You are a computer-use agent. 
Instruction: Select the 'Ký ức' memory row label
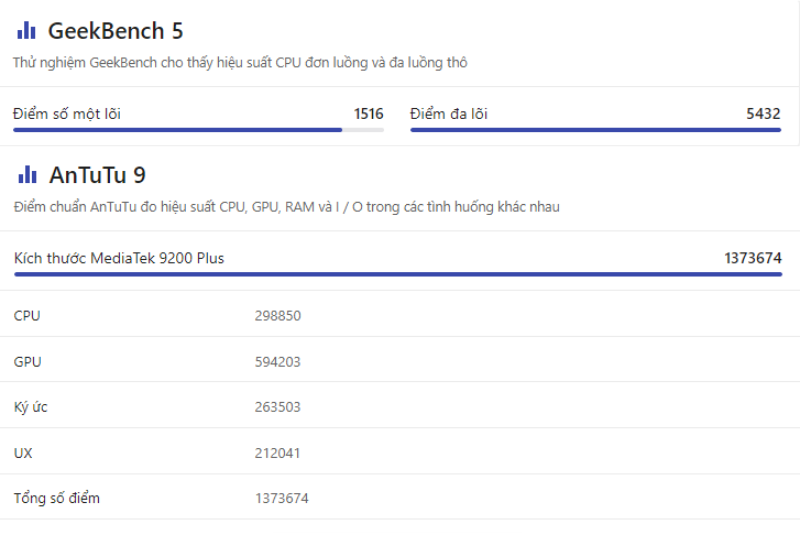coord(31,407)
